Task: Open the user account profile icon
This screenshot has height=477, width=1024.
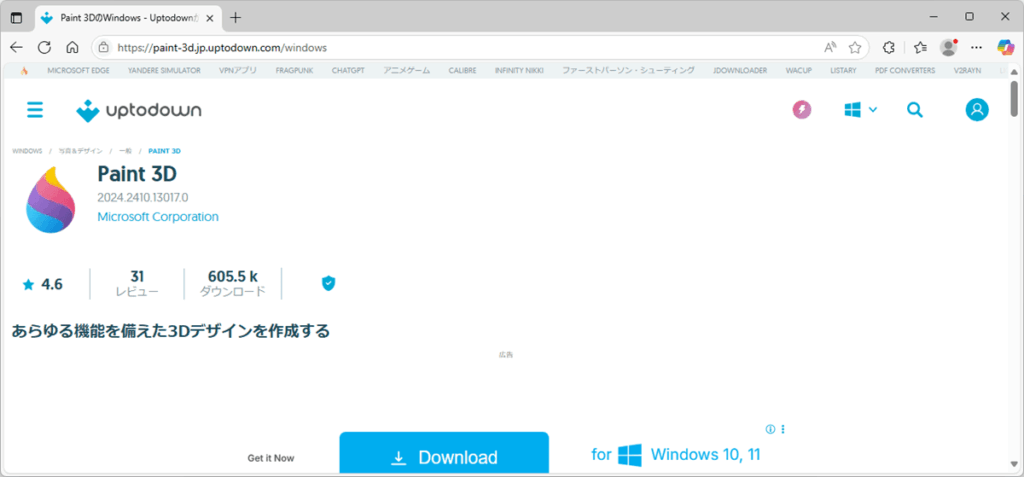Action: tap(977, 110)
